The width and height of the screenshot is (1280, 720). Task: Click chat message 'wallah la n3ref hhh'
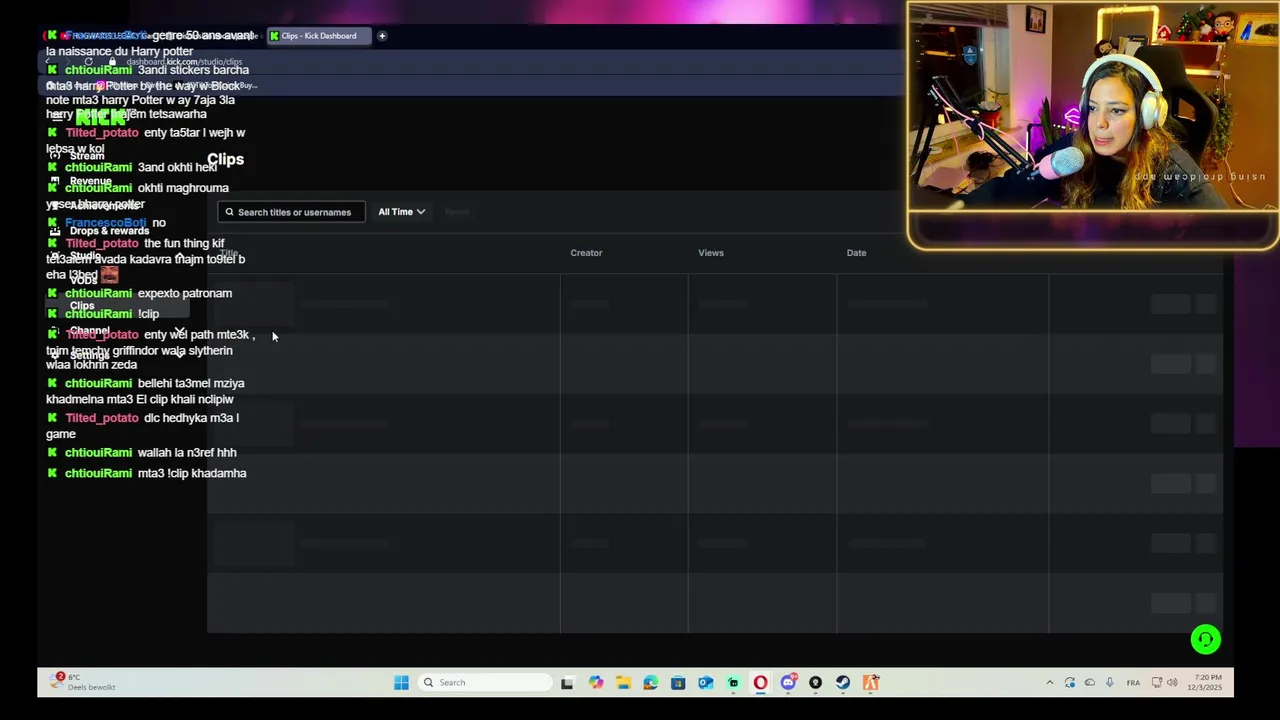(x=187, y=452)
